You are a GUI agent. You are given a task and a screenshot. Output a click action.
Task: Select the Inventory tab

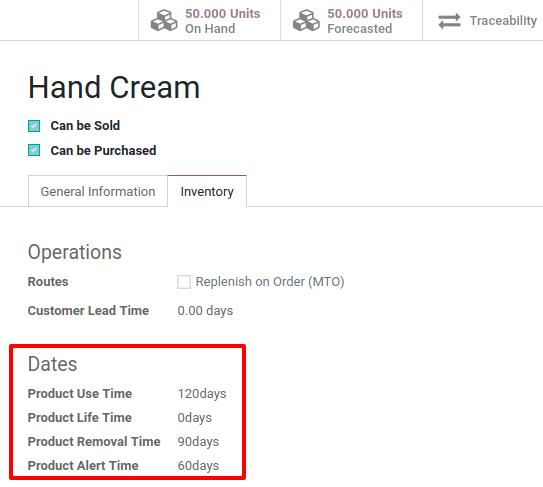pyautogui.click(x=207, y=191)
